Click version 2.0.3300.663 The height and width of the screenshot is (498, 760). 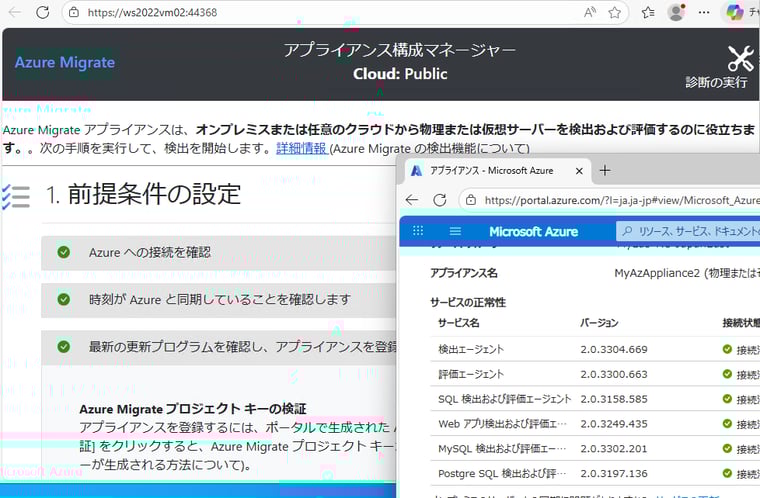click(x=614, y=374)
